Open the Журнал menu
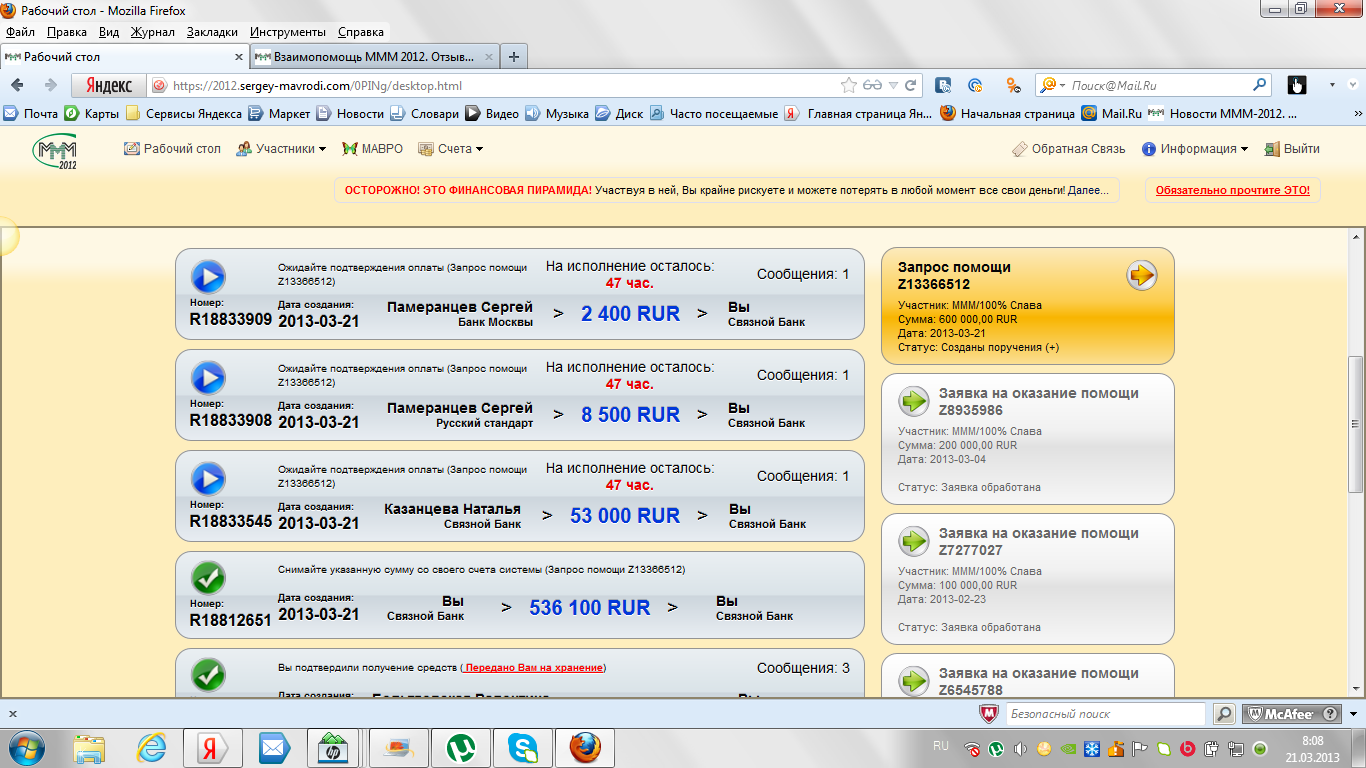Image resolution: width=1366 pixels, height=768 pixels. (x=153, y=32)
